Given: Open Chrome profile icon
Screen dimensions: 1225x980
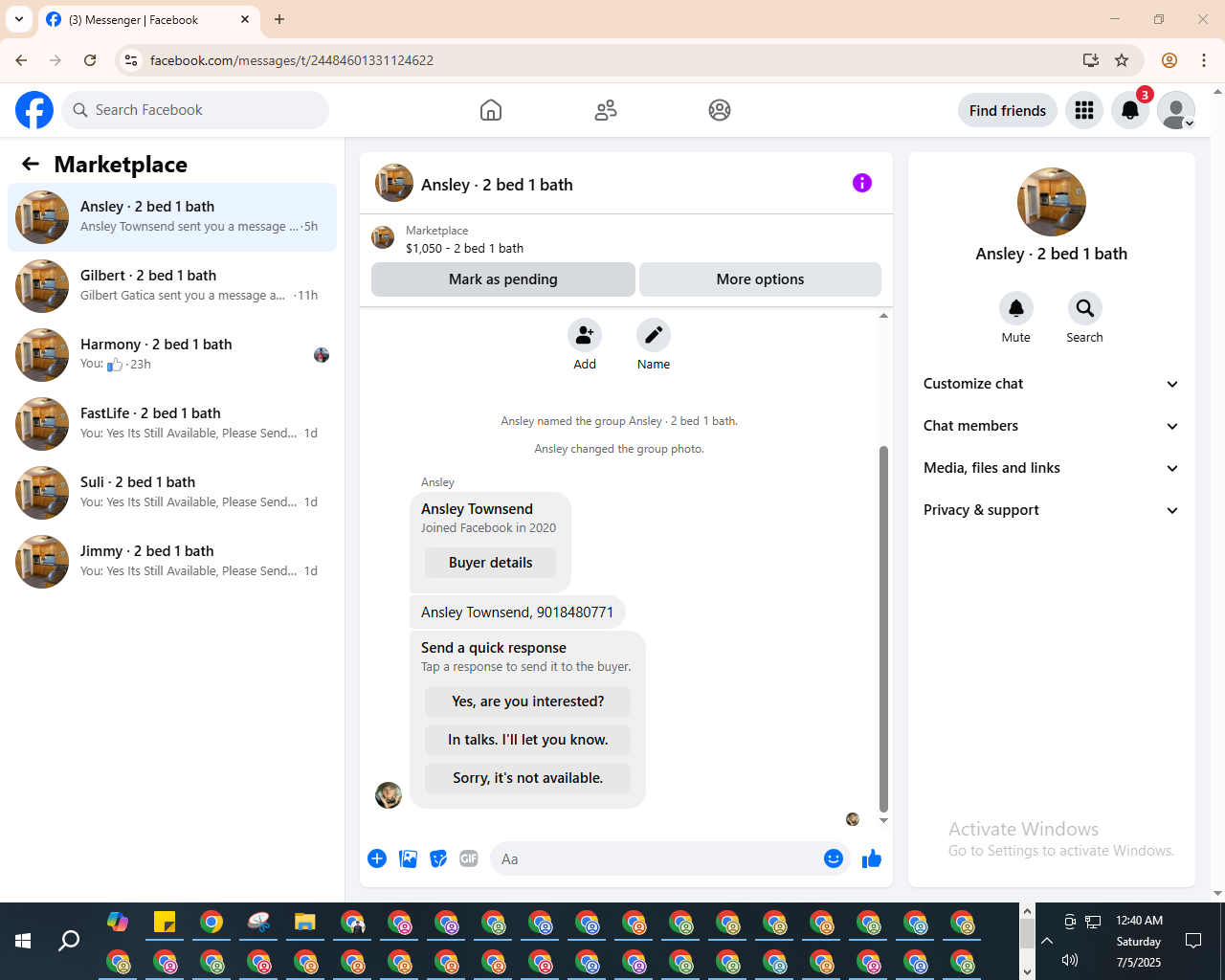Looking at the screenshot, I should (x=1169, y=60).
